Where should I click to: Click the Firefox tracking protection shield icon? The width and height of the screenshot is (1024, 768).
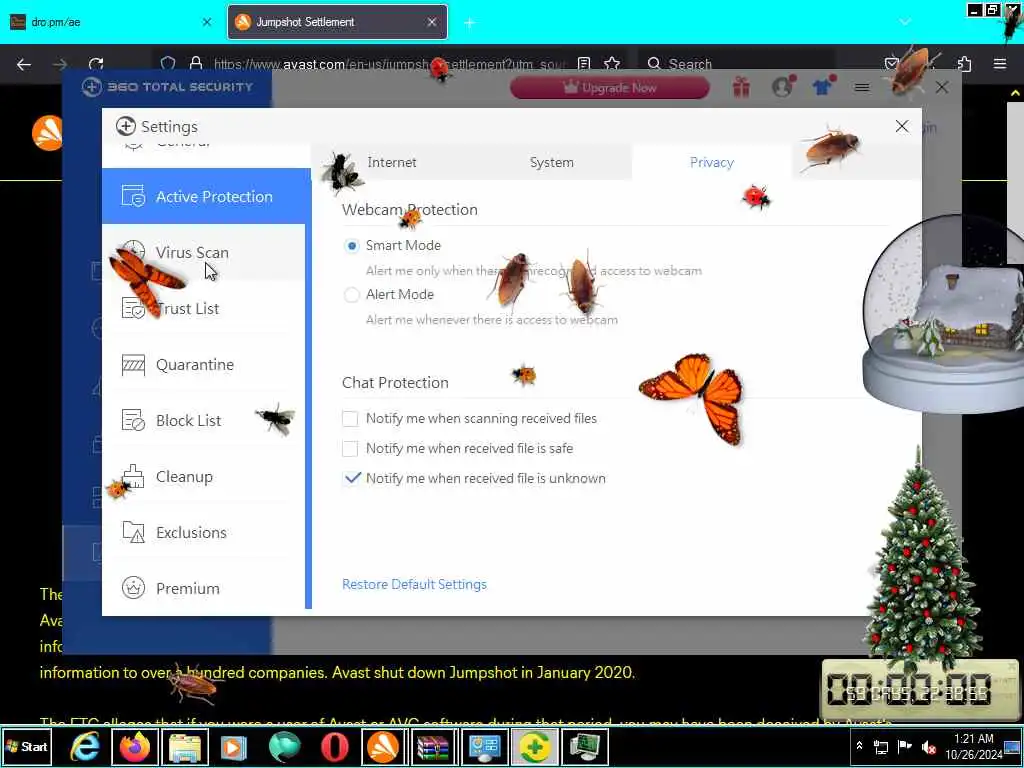point(168,64)
